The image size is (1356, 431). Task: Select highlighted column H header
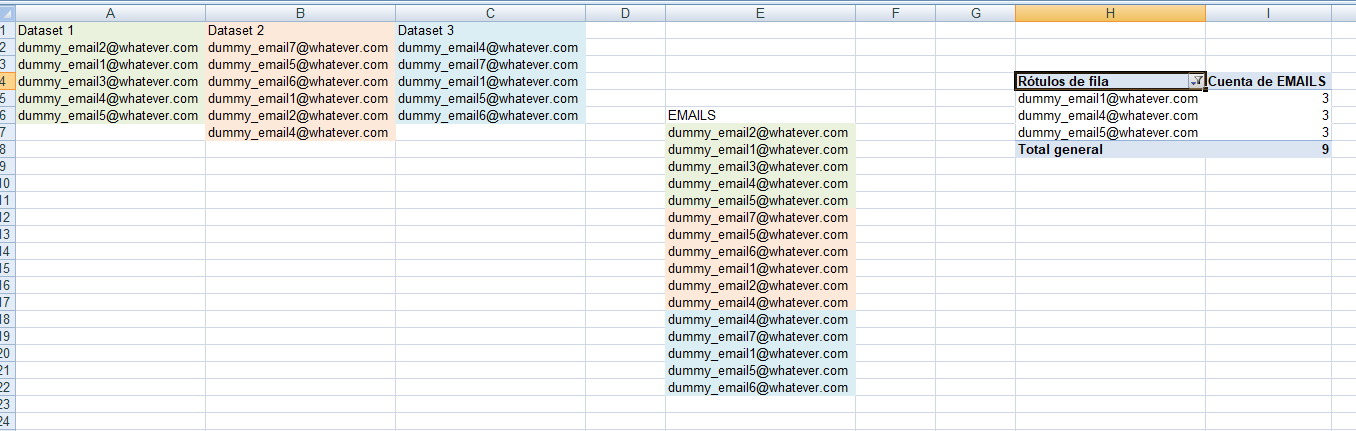pyautogui.click(x=1110, y=12)
